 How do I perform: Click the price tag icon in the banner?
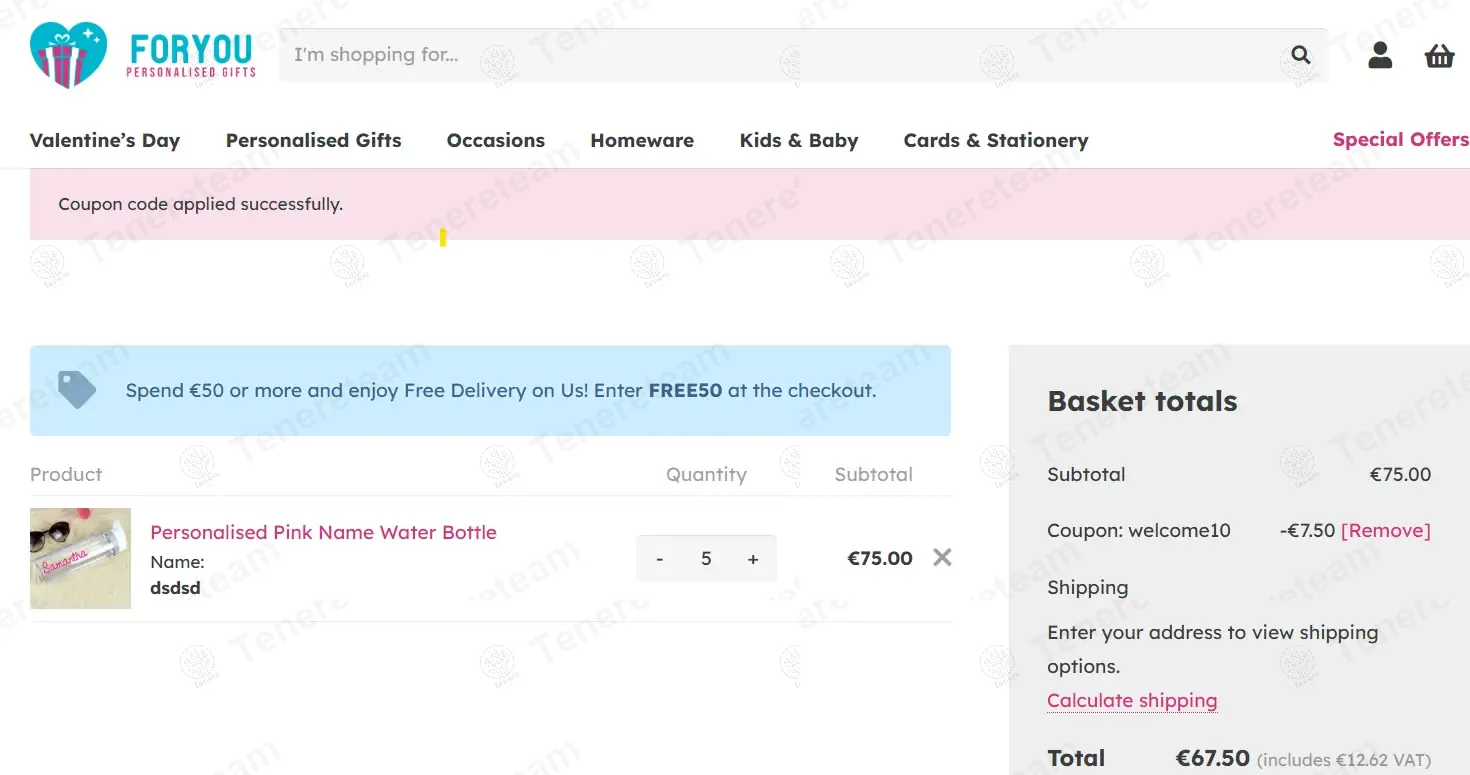tap(77, 390)
